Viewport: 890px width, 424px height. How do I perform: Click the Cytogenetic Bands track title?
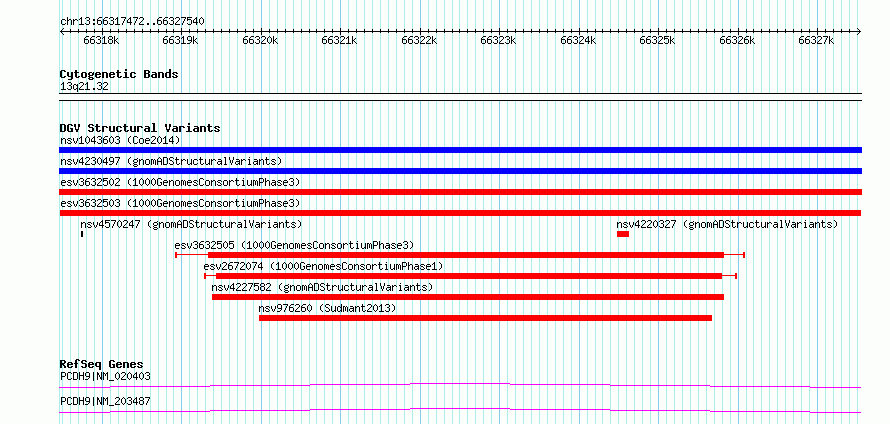[x=119, y=74]
